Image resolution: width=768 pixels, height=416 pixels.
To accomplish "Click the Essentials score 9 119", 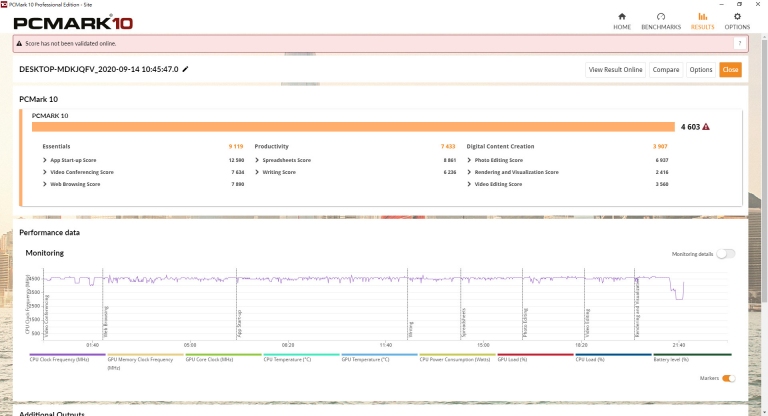I will click(x=236, y=147).
